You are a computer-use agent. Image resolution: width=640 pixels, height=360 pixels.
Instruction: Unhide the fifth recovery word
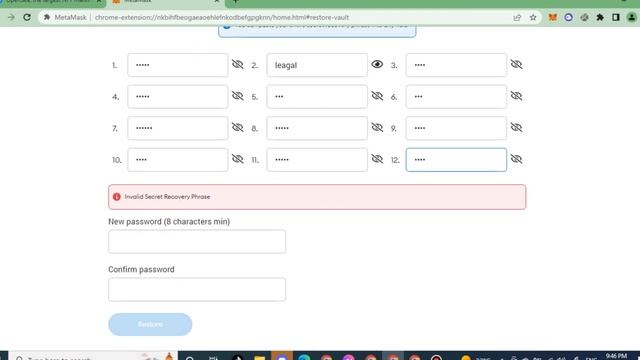coord(377,96)
